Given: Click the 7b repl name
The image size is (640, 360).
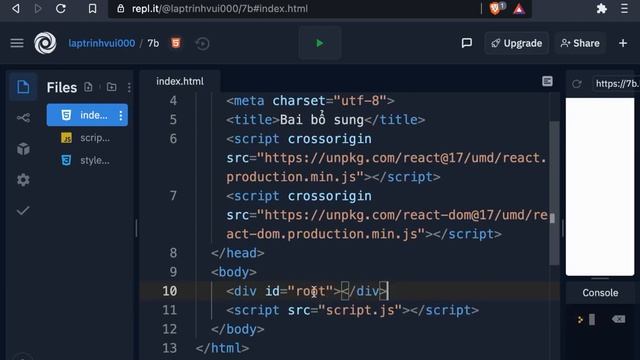Looking at the screenshot, I should tap(153, 43).
